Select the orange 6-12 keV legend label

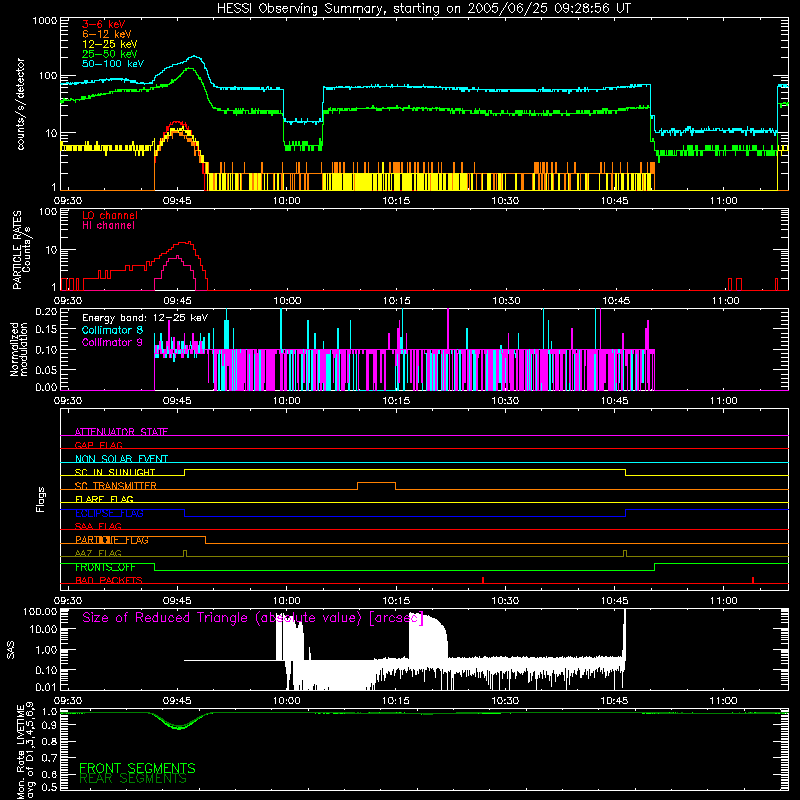(x=106, y=34)
